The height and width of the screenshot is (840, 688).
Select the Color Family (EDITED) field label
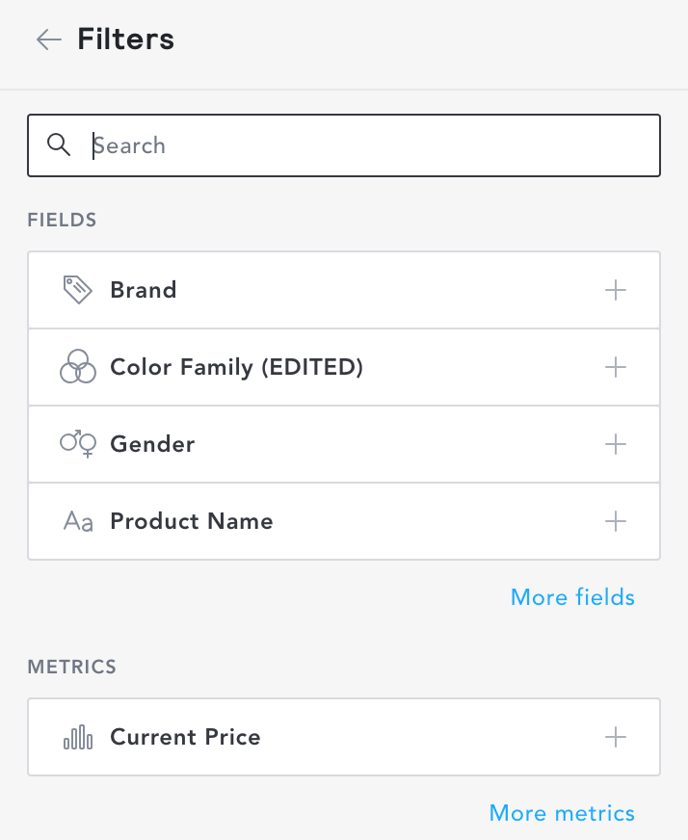tap(236, 367)
